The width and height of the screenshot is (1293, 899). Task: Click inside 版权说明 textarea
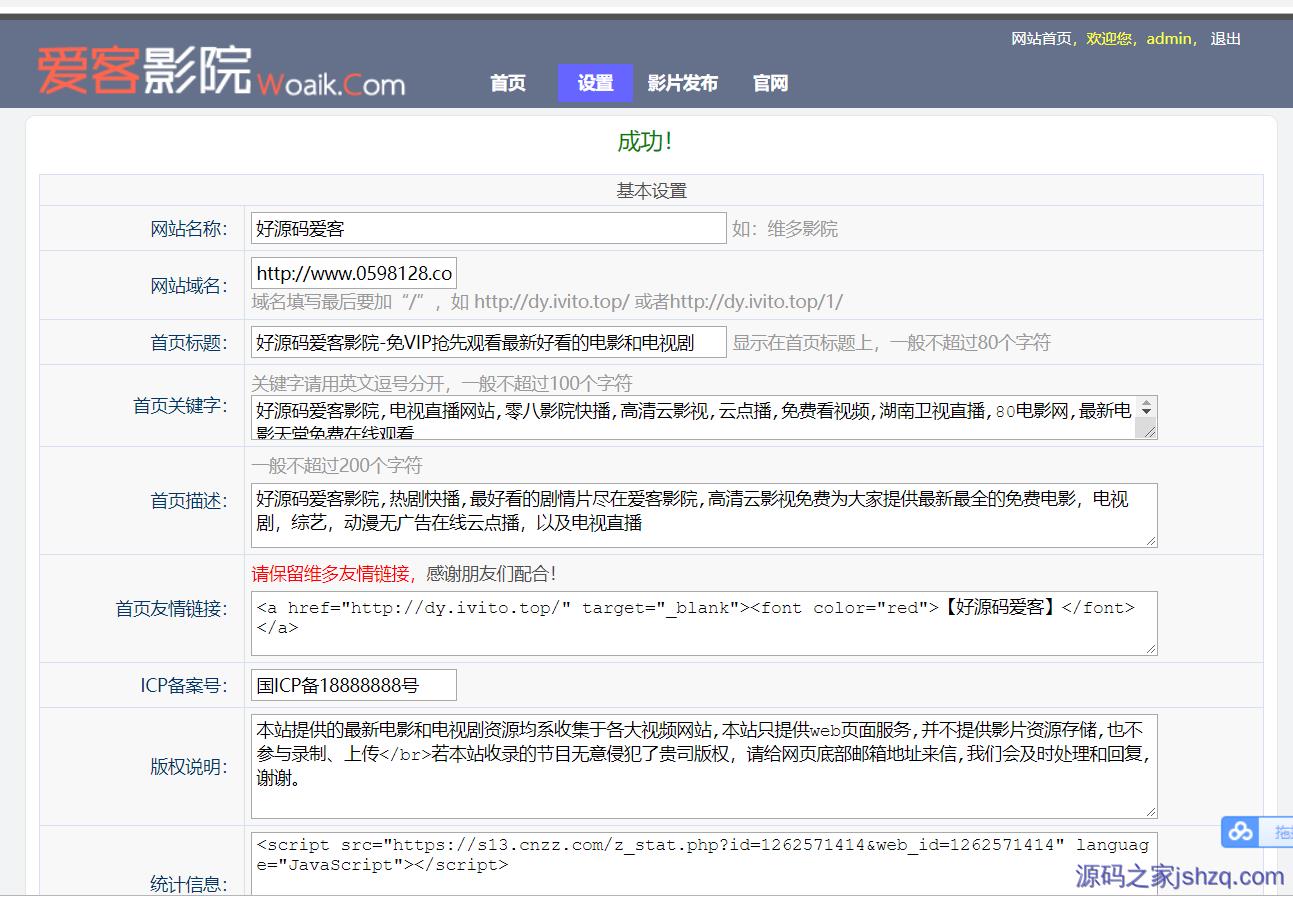(x=704, y=766)
